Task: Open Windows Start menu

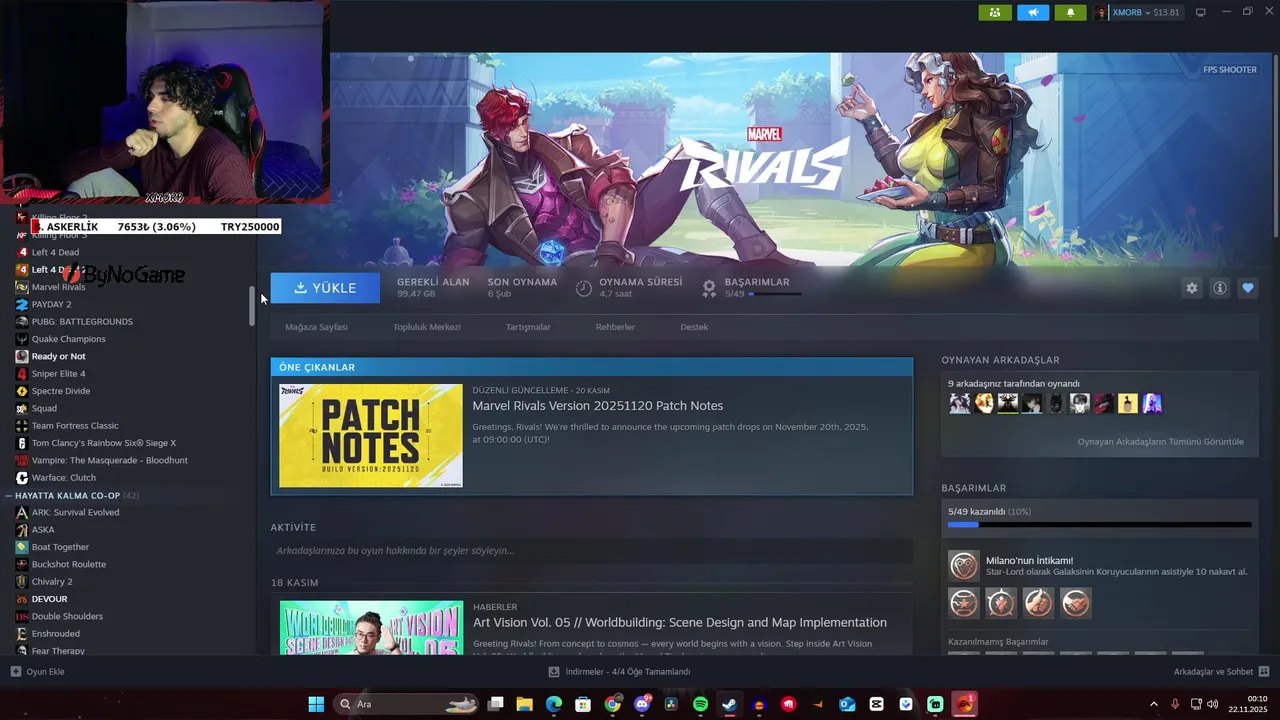Action: [316, 704]
